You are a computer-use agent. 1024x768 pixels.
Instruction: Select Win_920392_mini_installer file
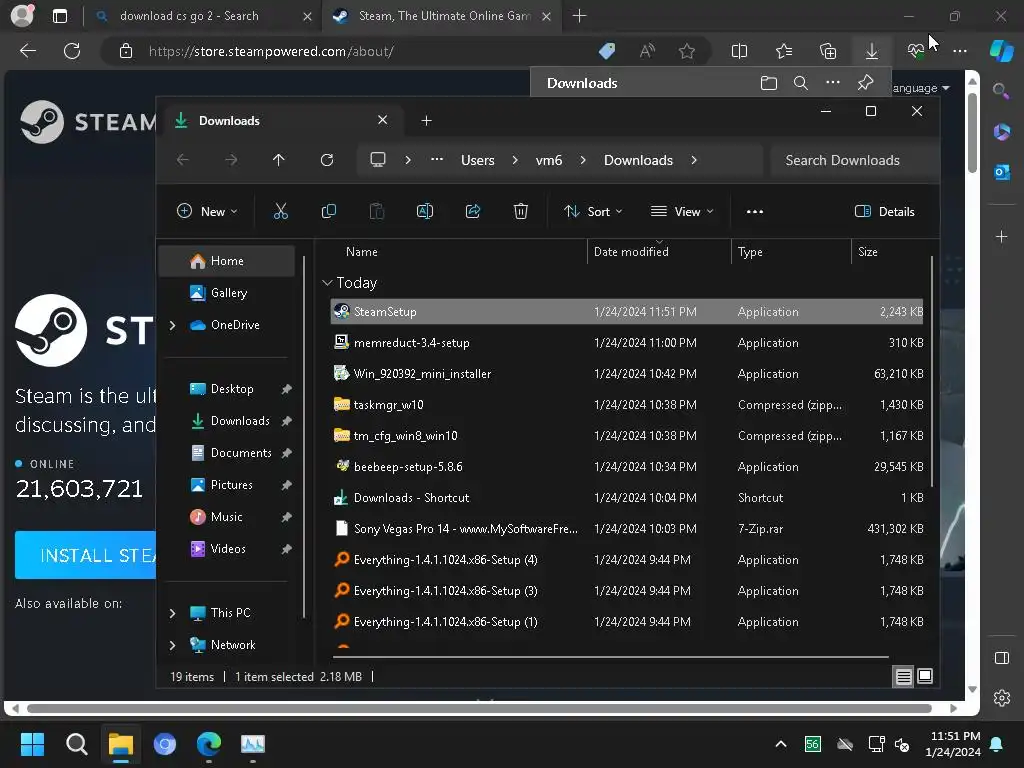[x=627, y=374]
